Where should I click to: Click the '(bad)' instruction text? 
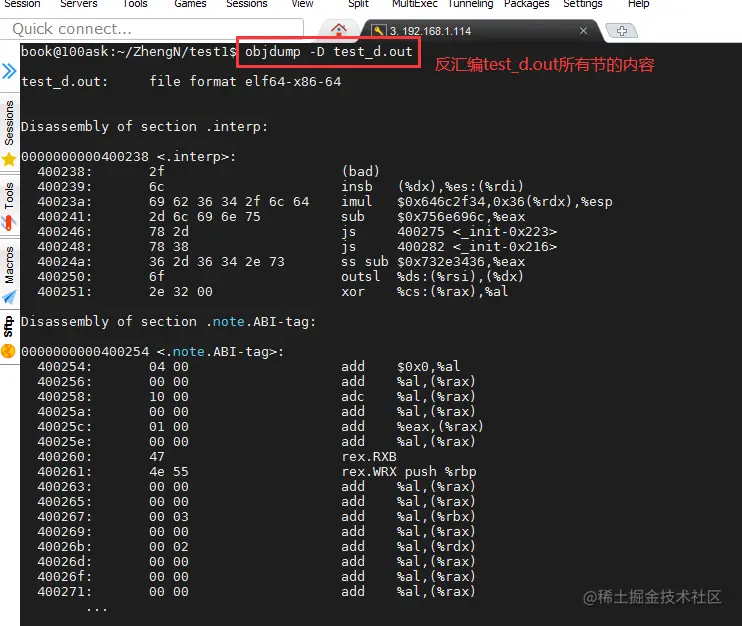(361, 171)
